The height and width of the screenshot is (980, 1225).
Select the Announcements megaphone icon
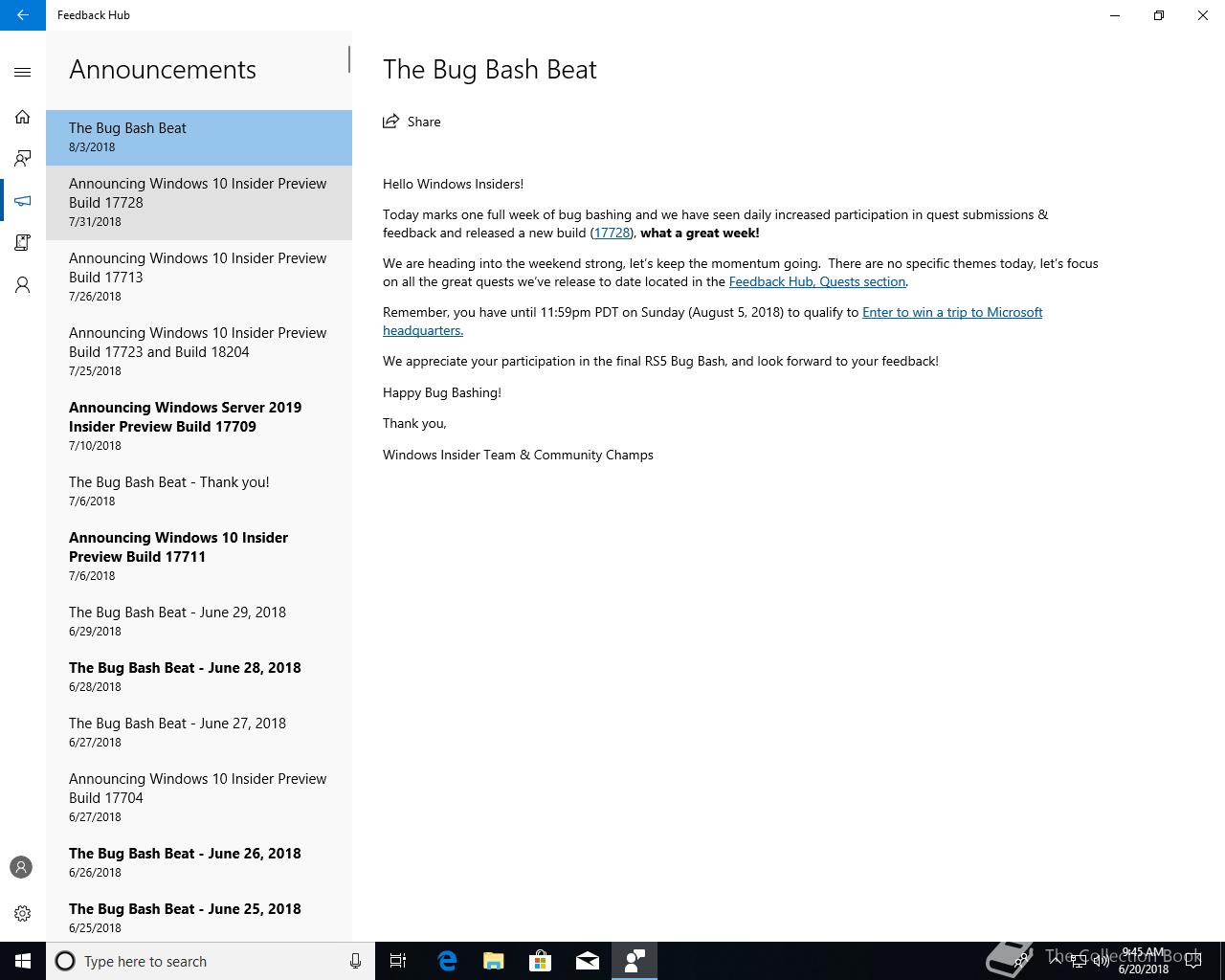pos(23,201)
